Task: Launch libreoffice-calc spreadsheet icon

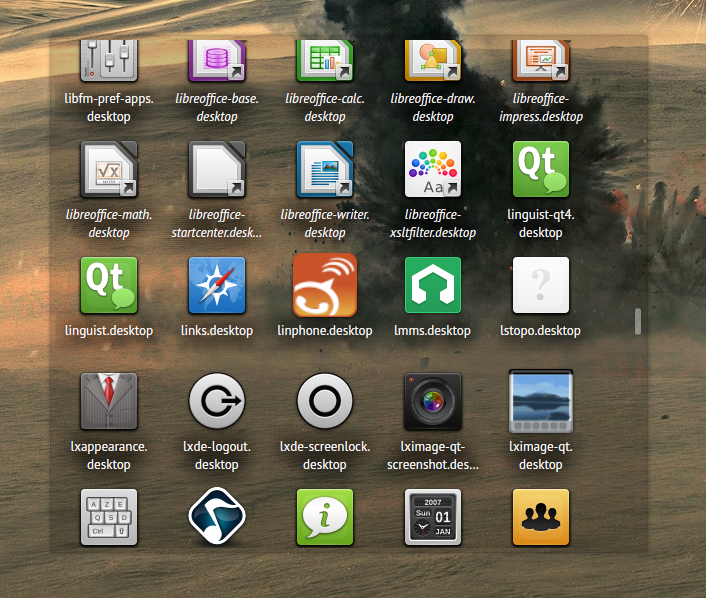Action: (x=325, y=60)
